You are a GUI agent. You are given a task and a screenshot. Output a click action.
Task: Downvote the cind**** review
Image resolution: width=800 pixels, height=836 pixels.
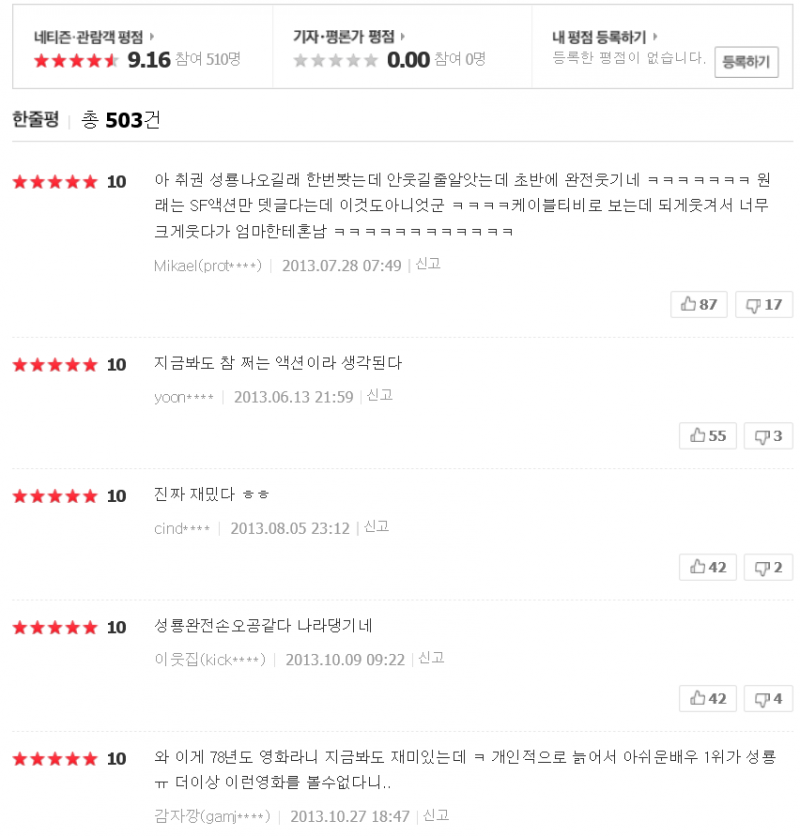[768, 567]
